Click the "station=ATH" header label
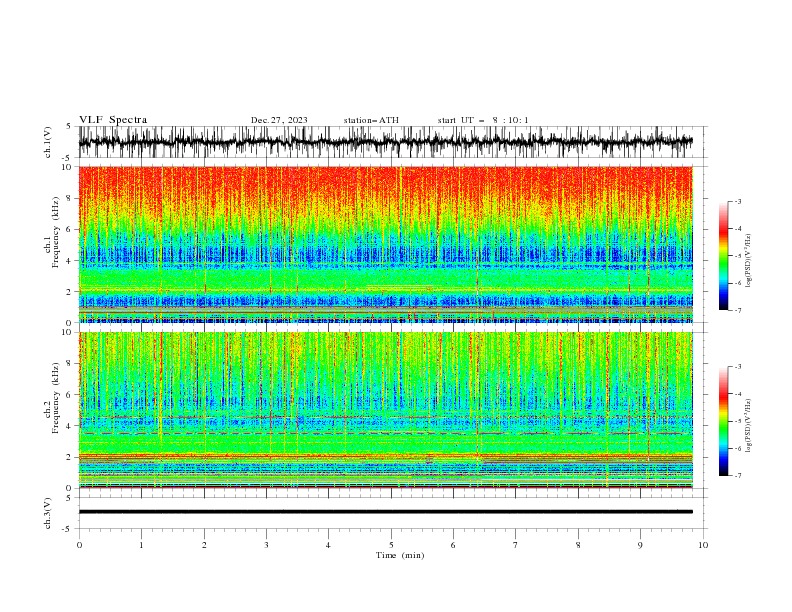Screen dimensions: 792x612 371,120
